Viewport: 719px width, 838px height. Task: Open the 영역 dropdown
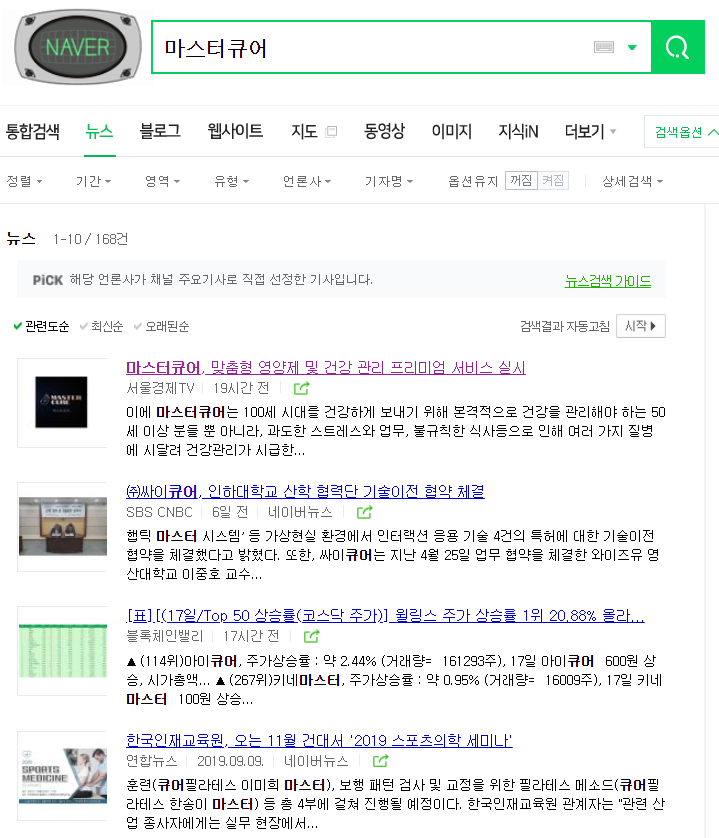coord(163,181)
